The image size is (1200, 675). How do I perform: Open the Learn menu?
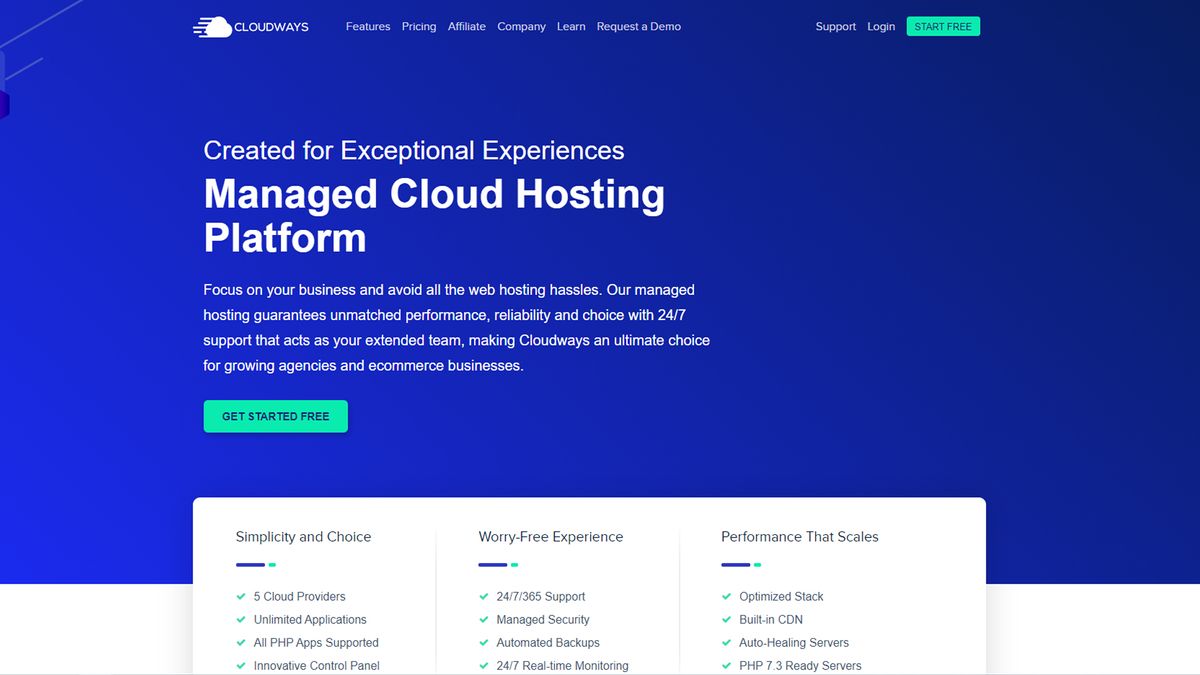571,26
